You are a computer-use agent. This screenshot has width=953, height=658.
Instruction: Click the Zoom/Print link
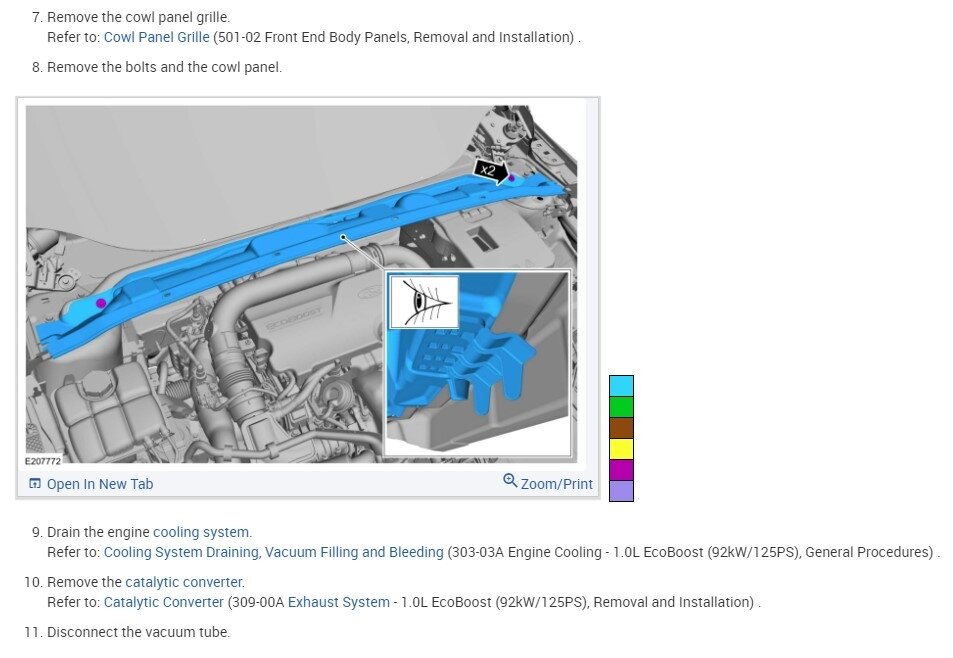556,484
